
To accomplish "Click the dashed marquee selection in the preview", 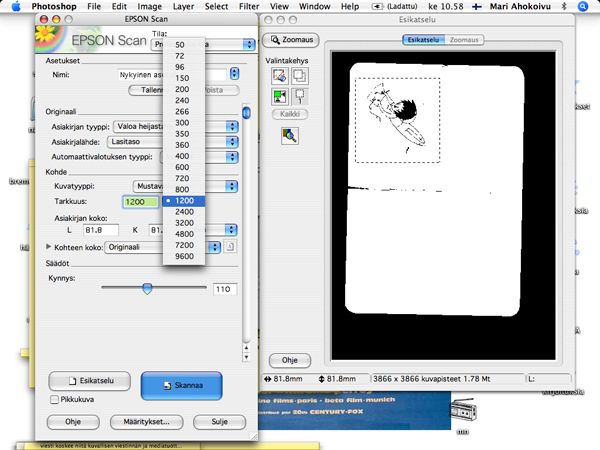I will click(397, 120).
